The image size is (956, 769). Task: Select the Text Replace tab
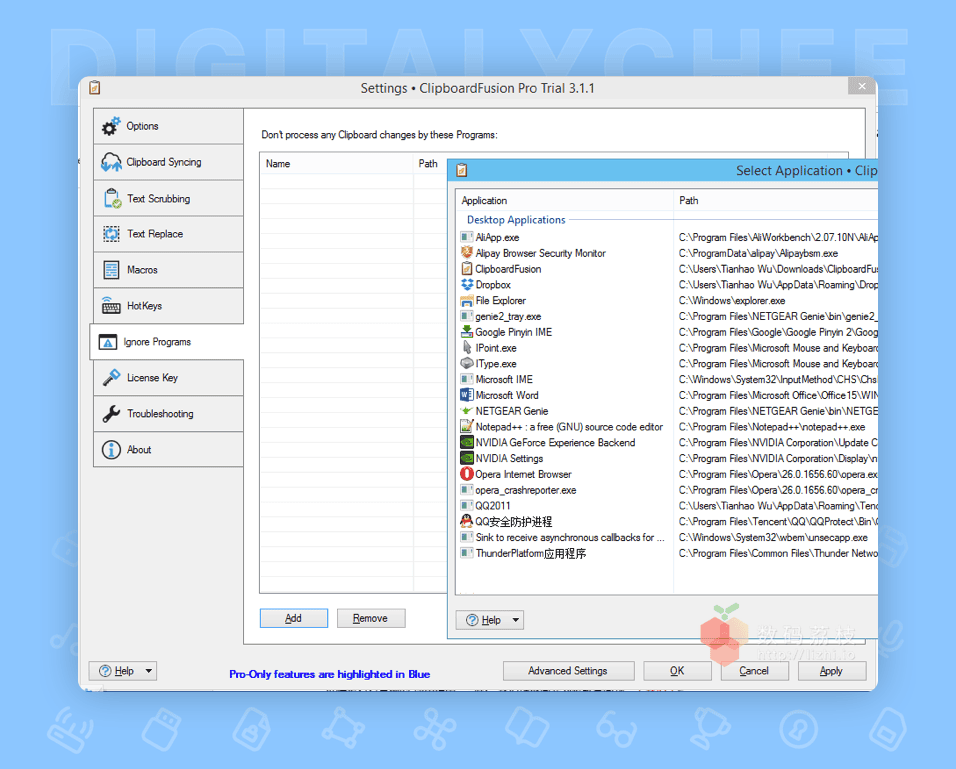click(168, 234)
